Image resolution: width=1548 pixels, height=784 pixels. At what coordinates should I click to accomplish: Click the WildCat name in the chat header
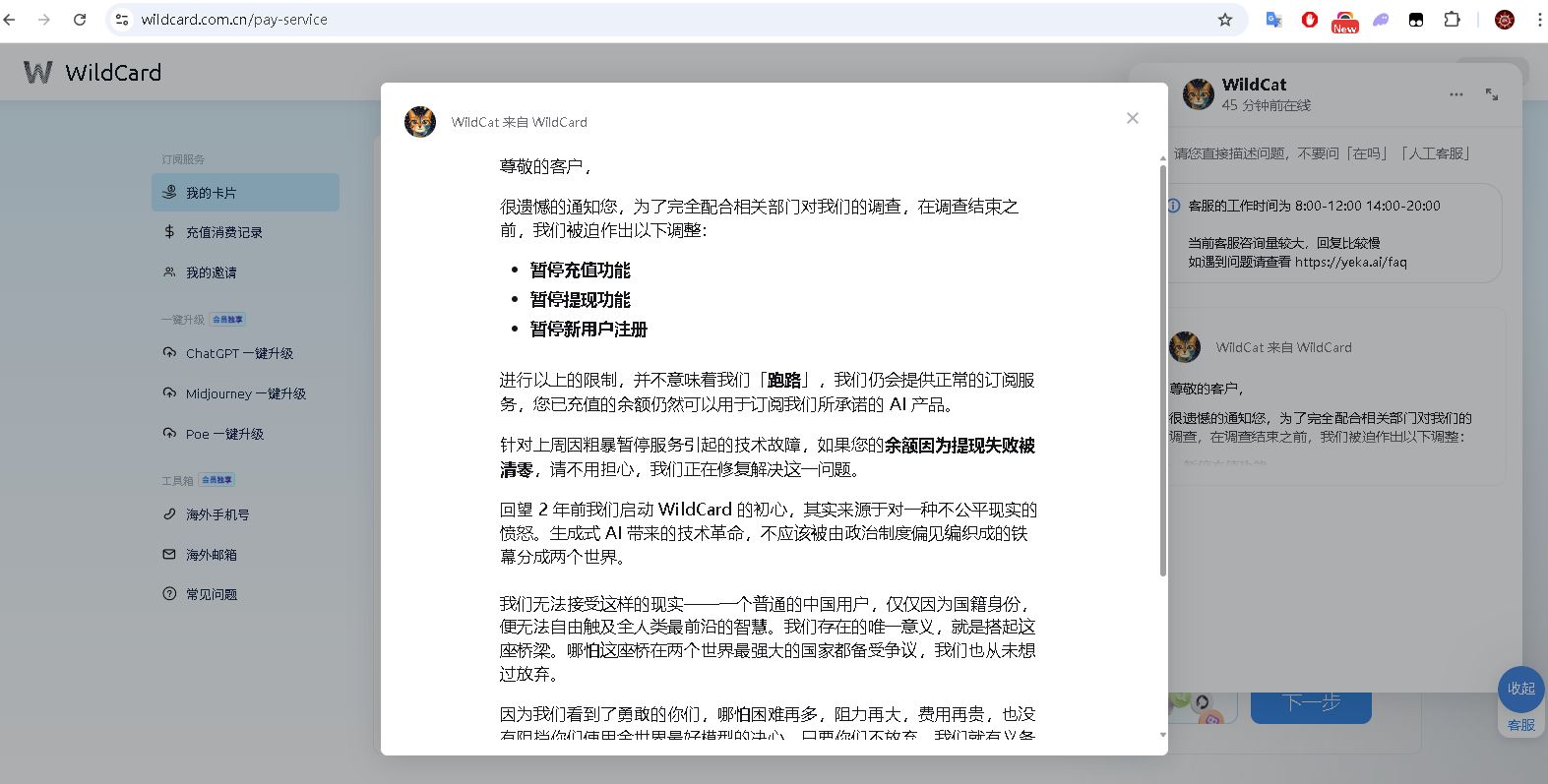click(x=1254, y=85)
